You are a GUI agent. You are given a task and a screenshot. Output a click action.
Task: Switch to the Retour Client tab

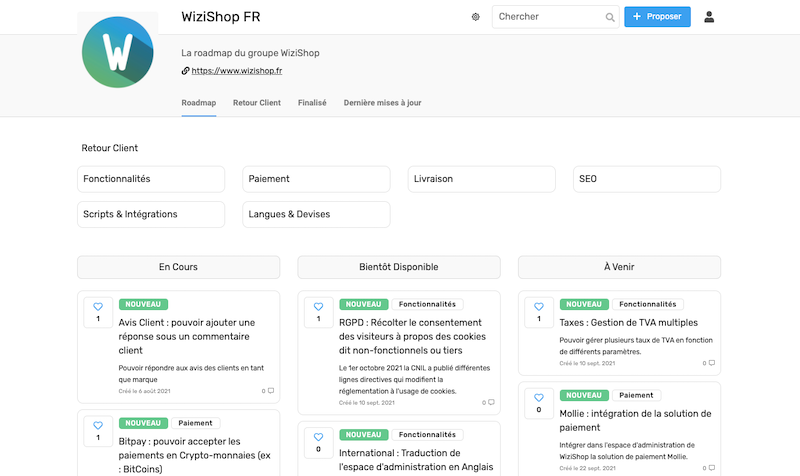click(x=257, y=103)
